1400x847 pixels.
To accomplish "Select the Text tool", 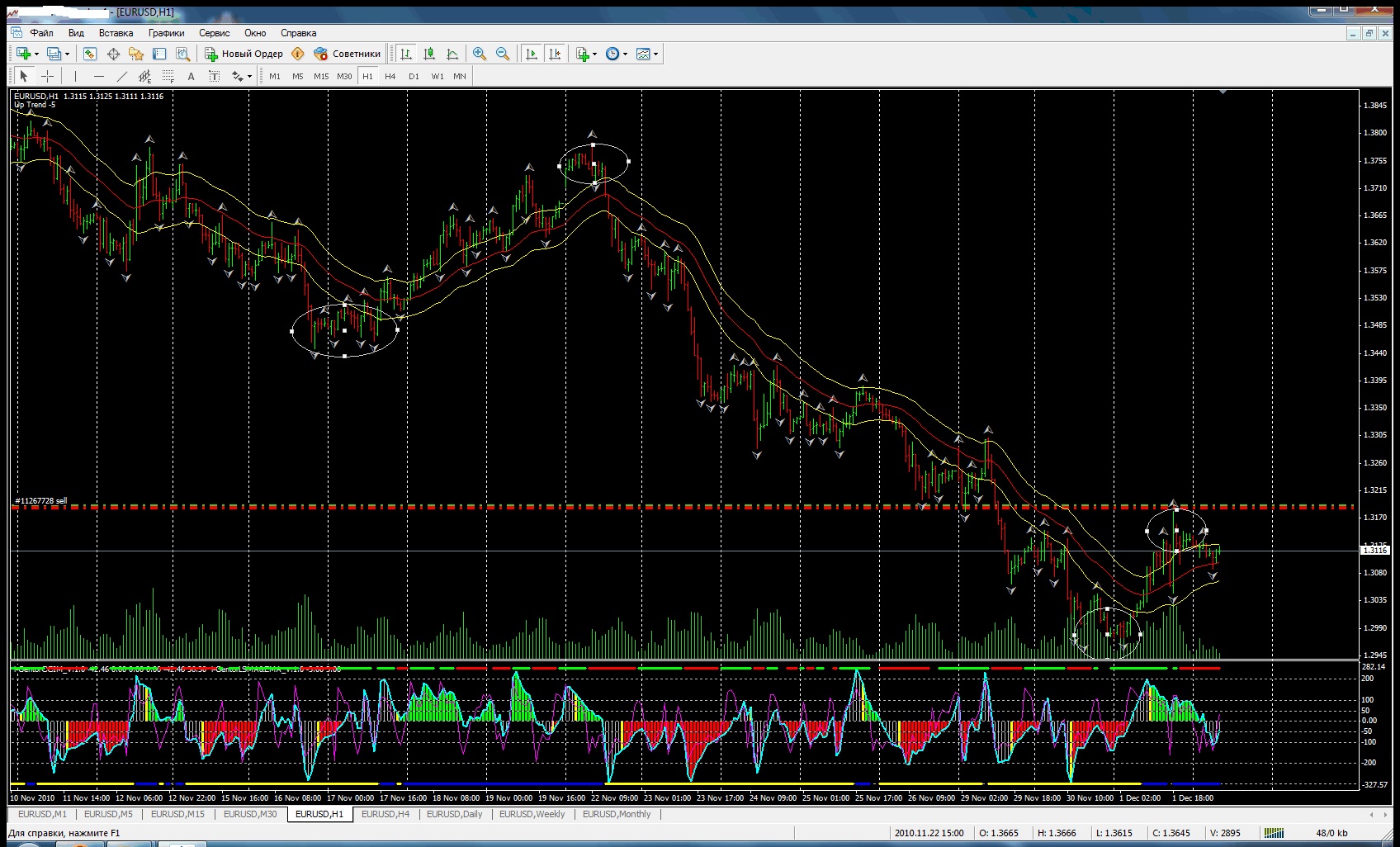I will point(191,76).
